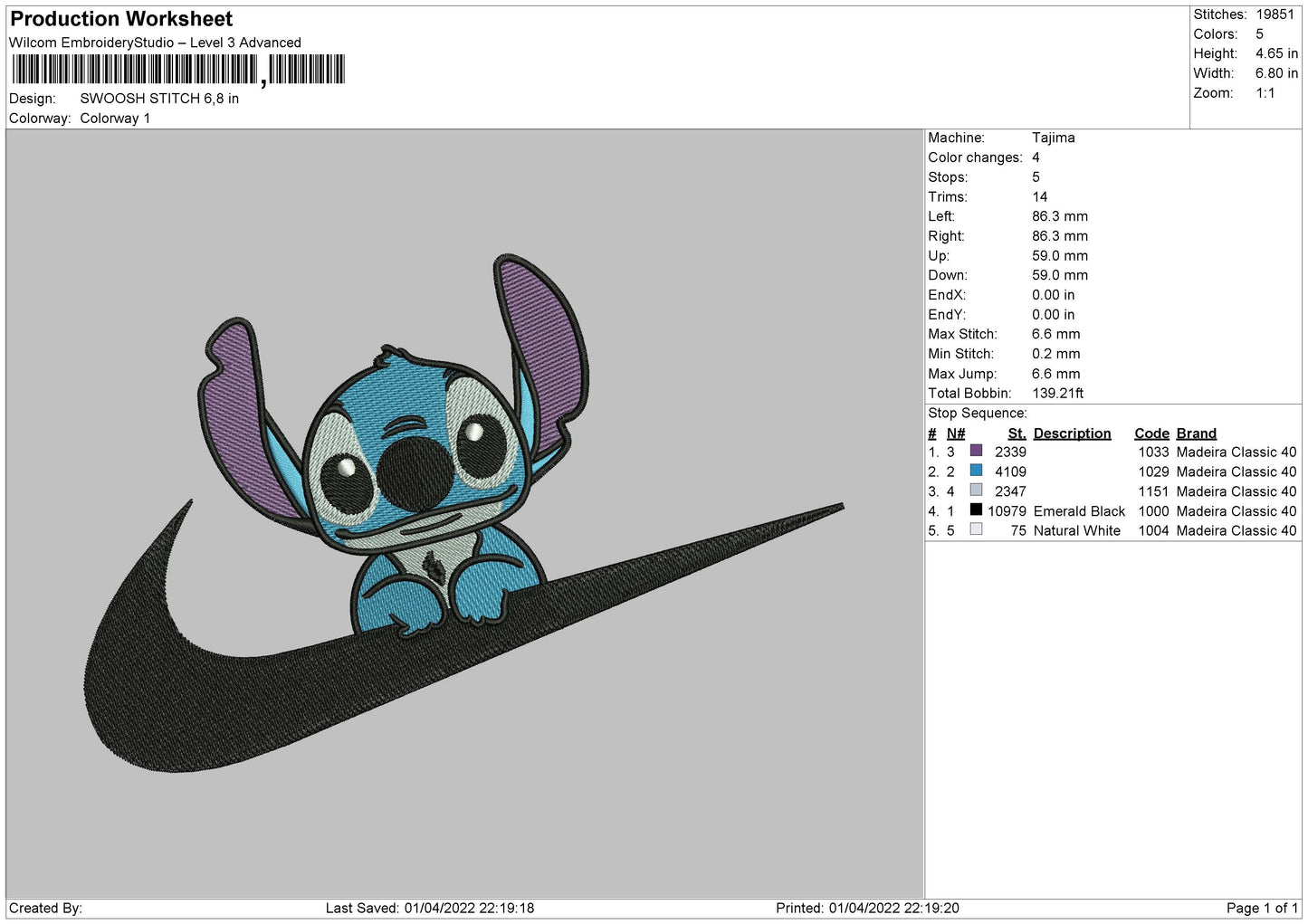The width and height of the screenshot is (1308, 924).
Task: Click the Emerald Black color swatch
Action: click(976, 510)
